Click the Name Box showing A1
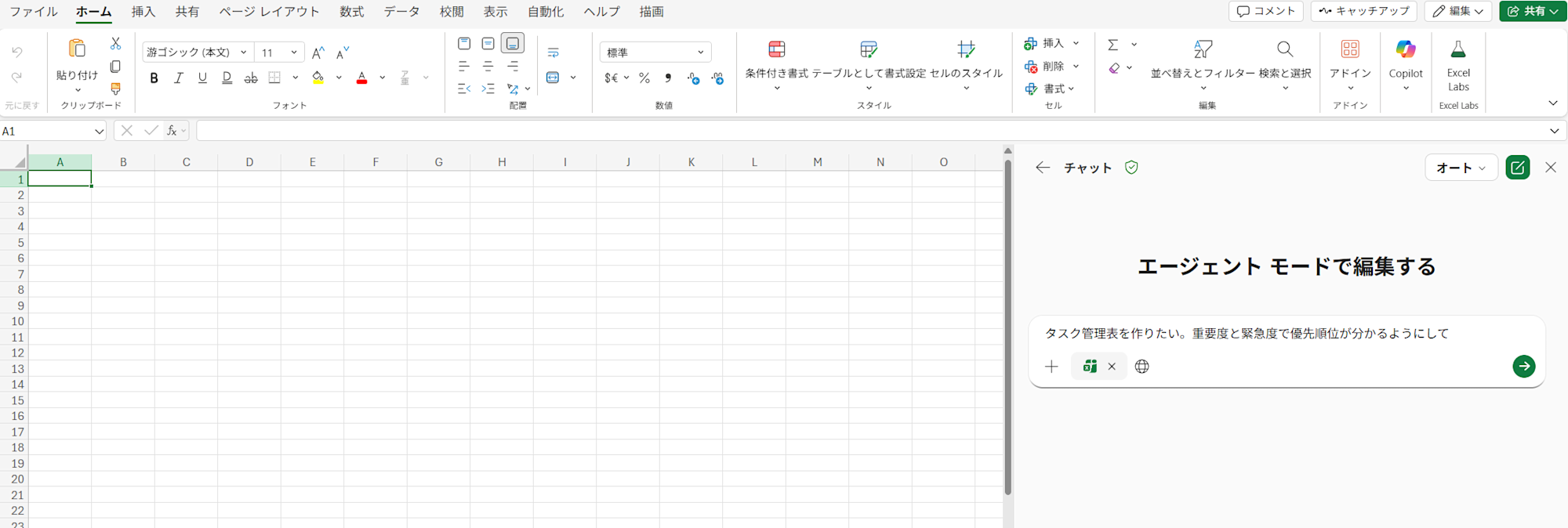Image resolution: width=1568 pixels, height=528 pixels. point(53,131)
